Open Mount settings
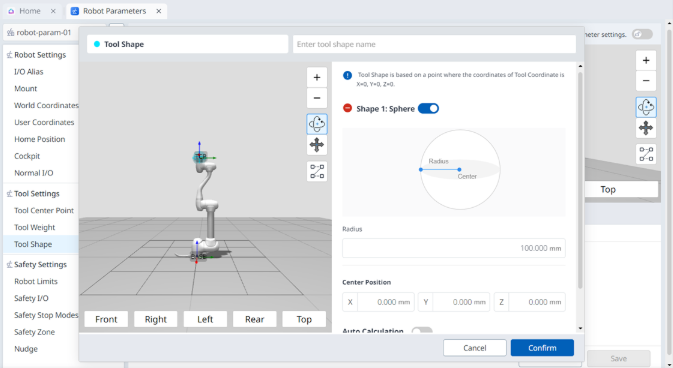Viewport: 673px width, 368px height. 26,88
